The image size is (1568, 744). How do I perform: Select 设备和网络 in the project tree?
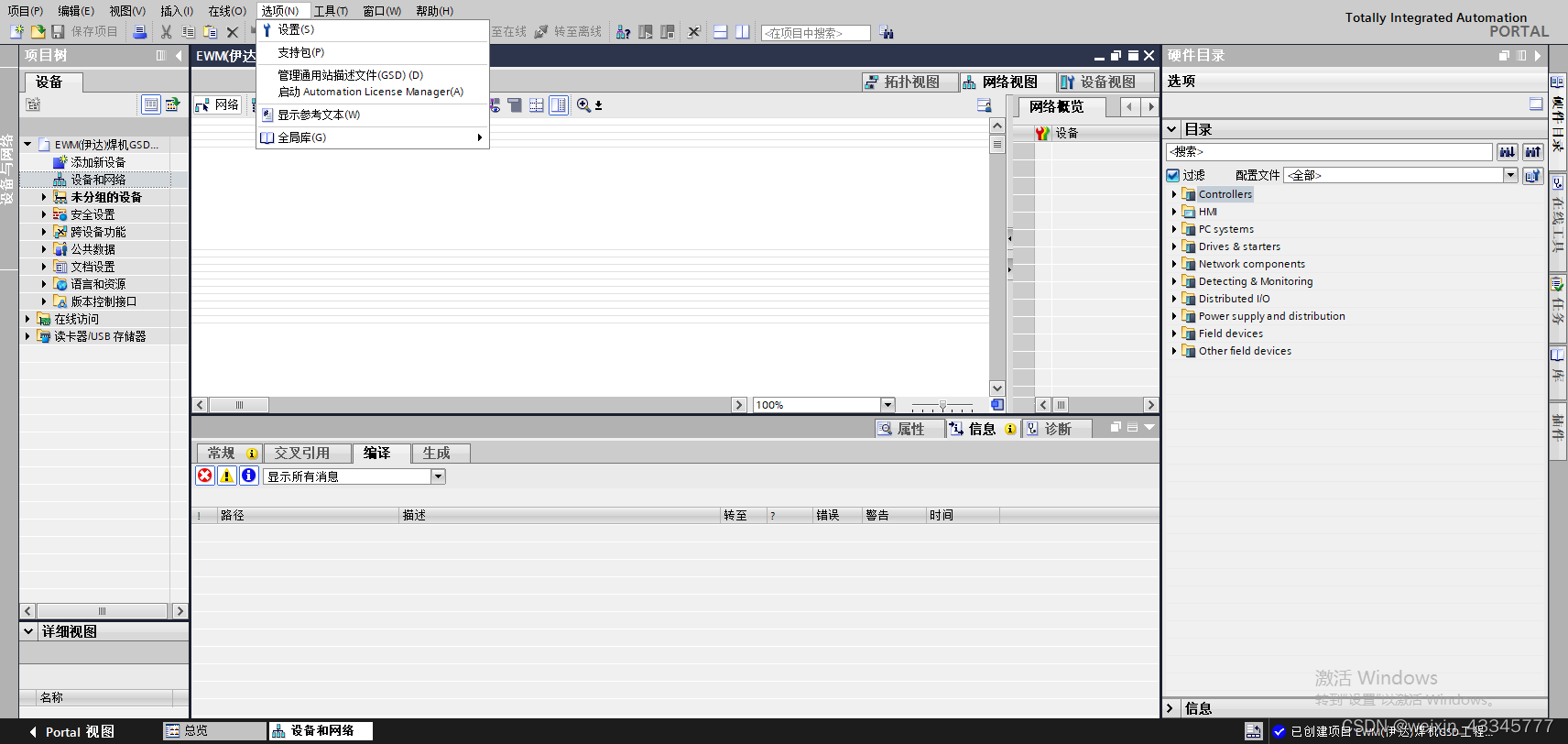coord(98,180)
